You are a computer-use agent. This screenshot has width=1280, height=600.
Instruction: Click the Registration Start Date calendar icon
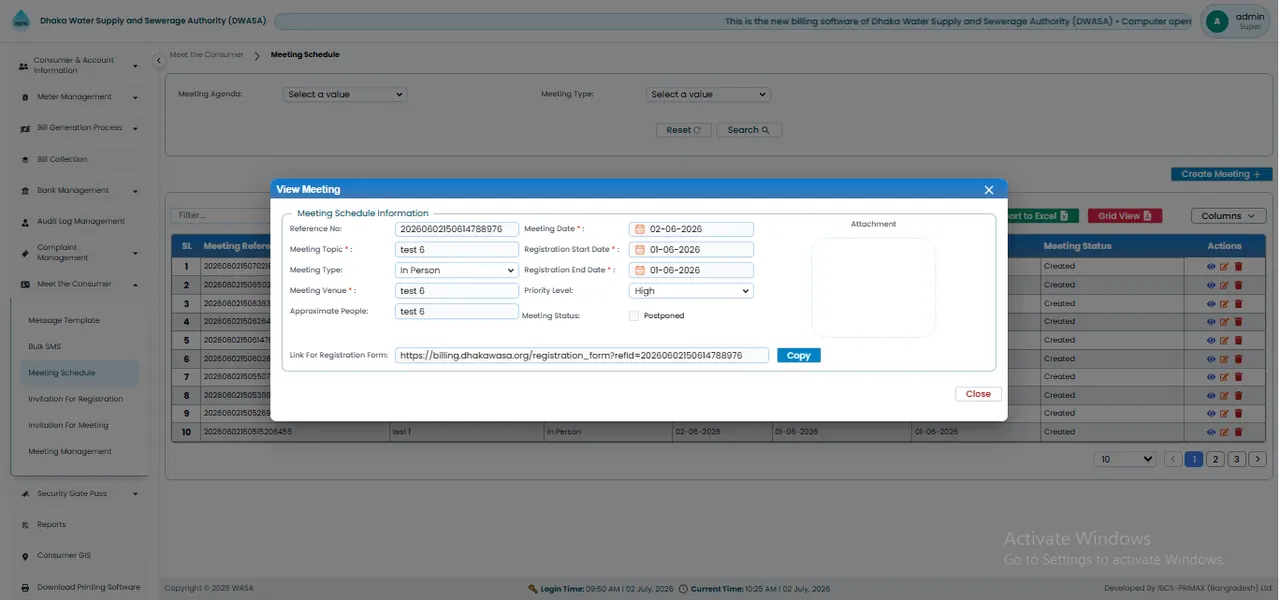pyautogui.click(x=640, y=250)
